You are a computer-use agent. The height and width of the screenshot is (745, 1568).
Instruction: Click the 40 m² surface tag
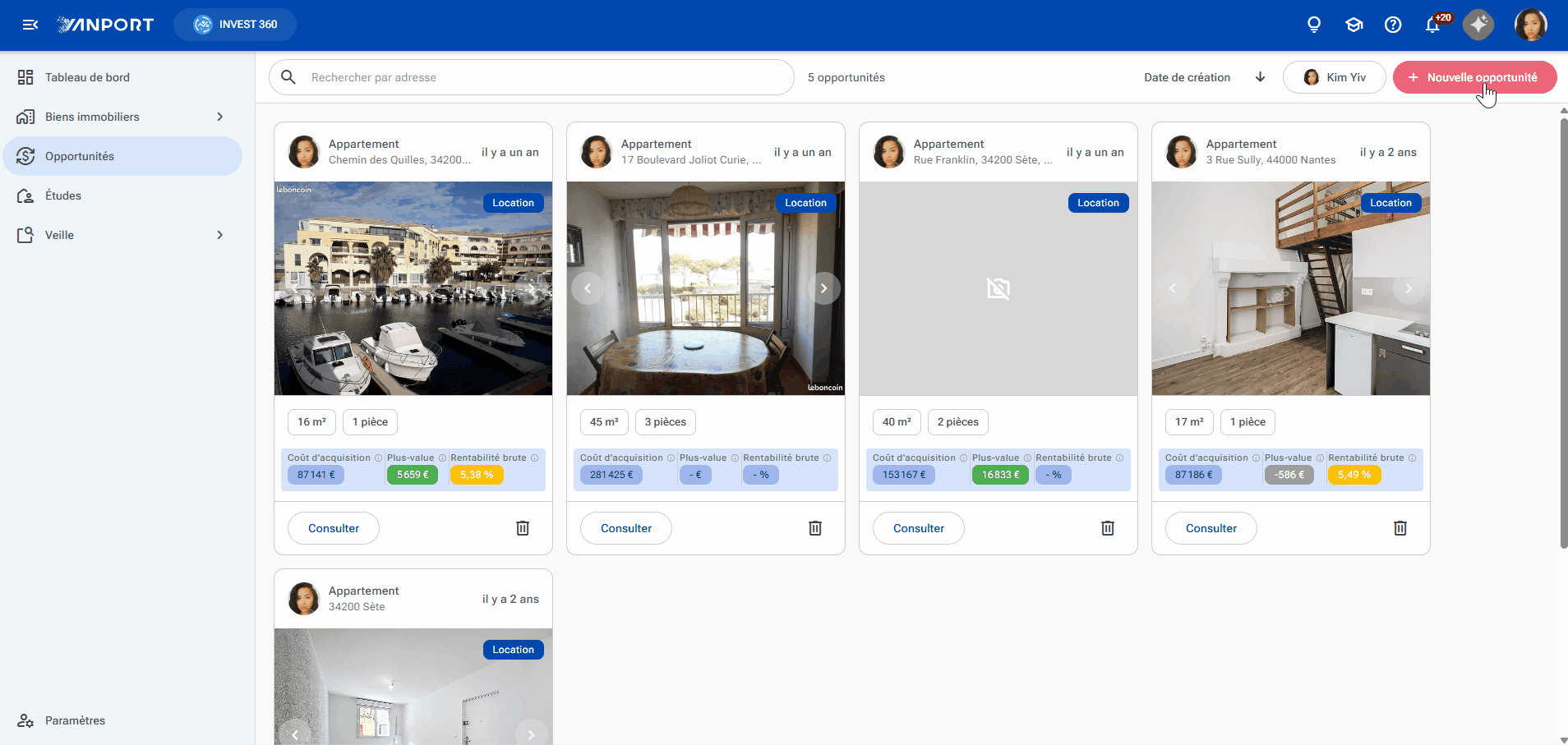coord(897,422)
